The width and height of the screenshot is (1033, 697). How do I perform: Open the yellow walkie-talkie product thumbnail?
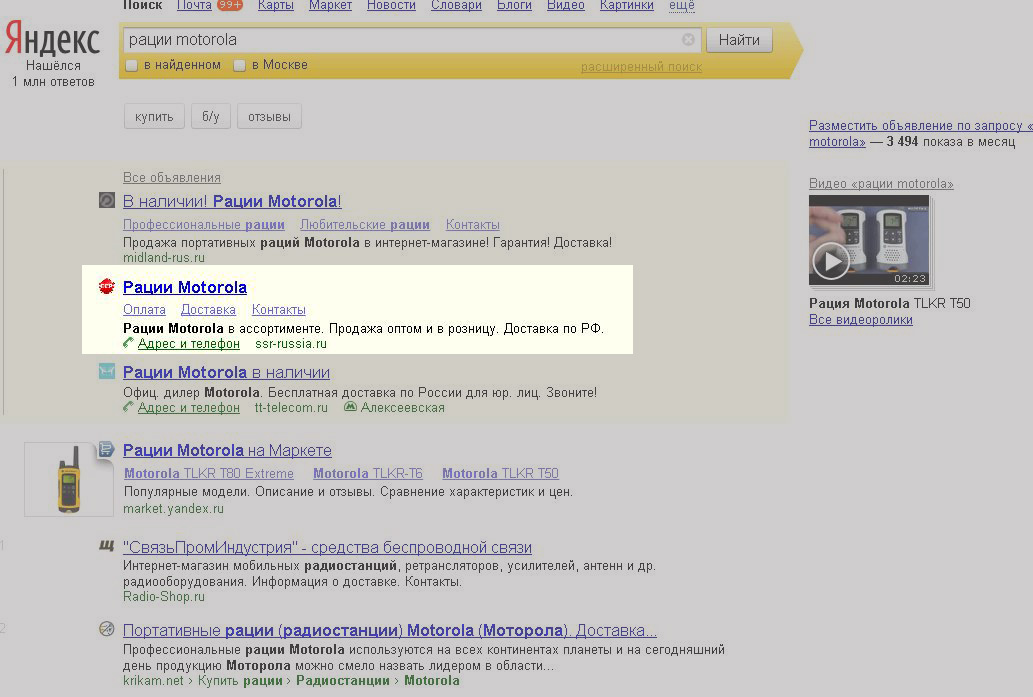tap(69, 479)
